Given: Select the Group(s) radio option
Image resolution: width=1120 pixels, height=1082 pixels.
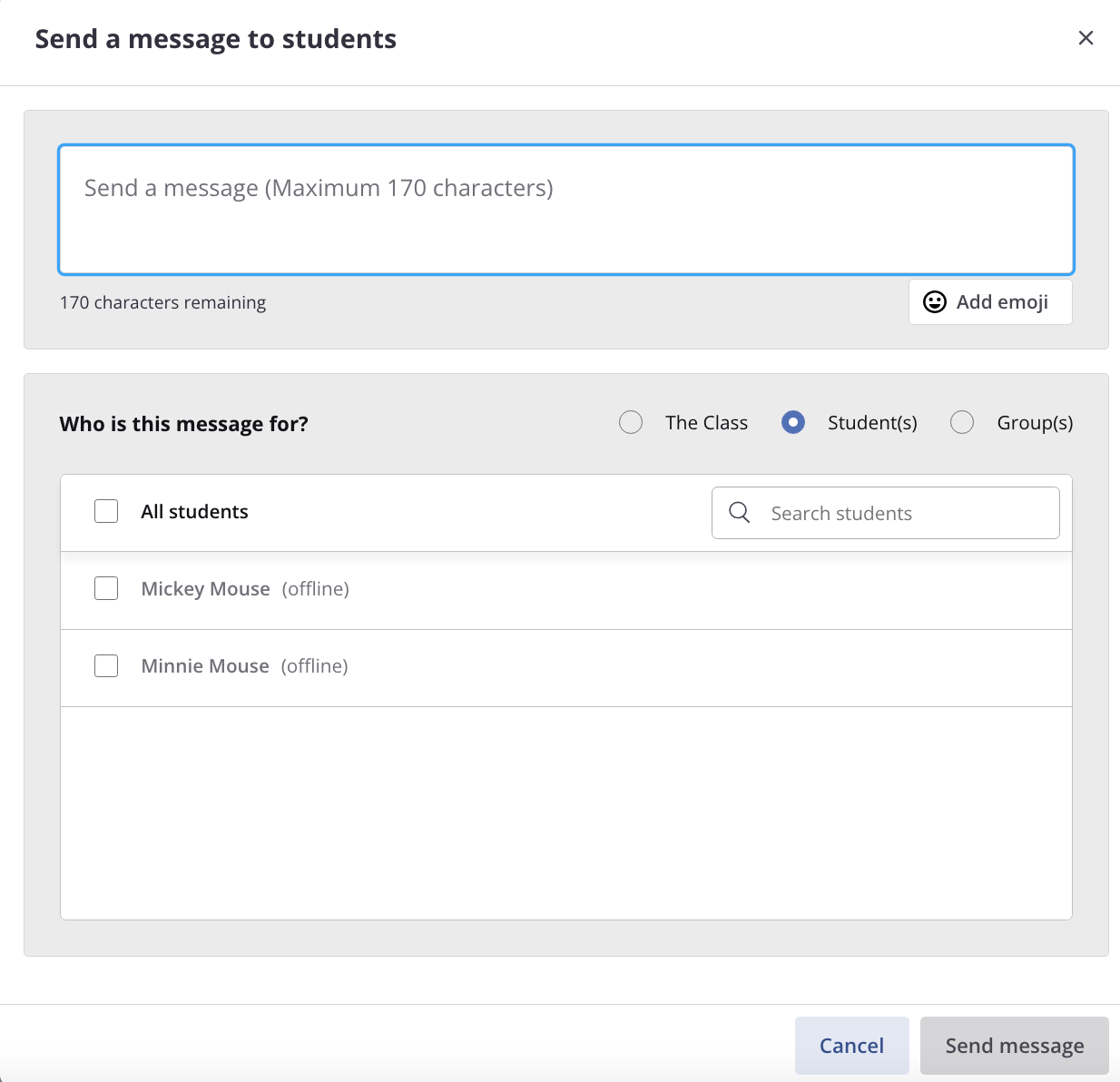Looking at the screenshot, I should coord(962,422).
